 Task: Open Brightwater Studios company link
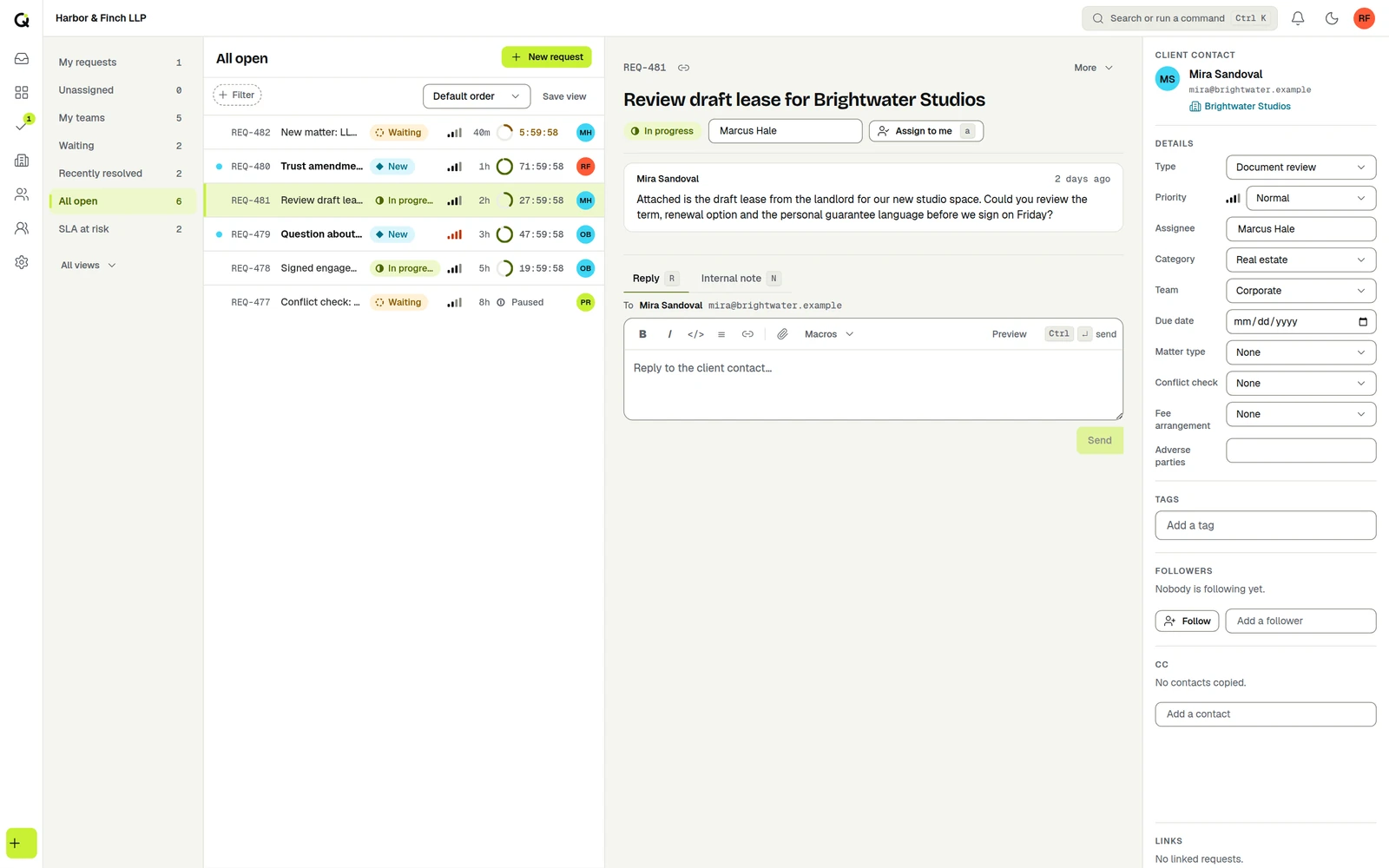tap(1241, 107)
